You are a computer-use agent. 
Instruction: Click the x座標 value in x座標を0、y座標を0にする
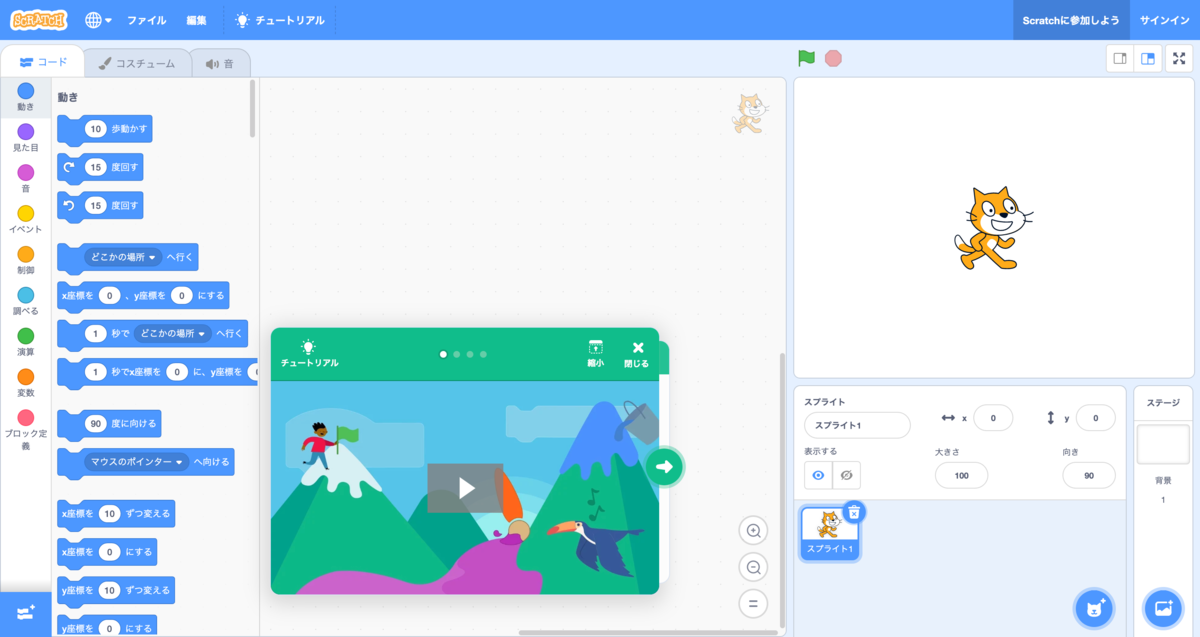109,296
